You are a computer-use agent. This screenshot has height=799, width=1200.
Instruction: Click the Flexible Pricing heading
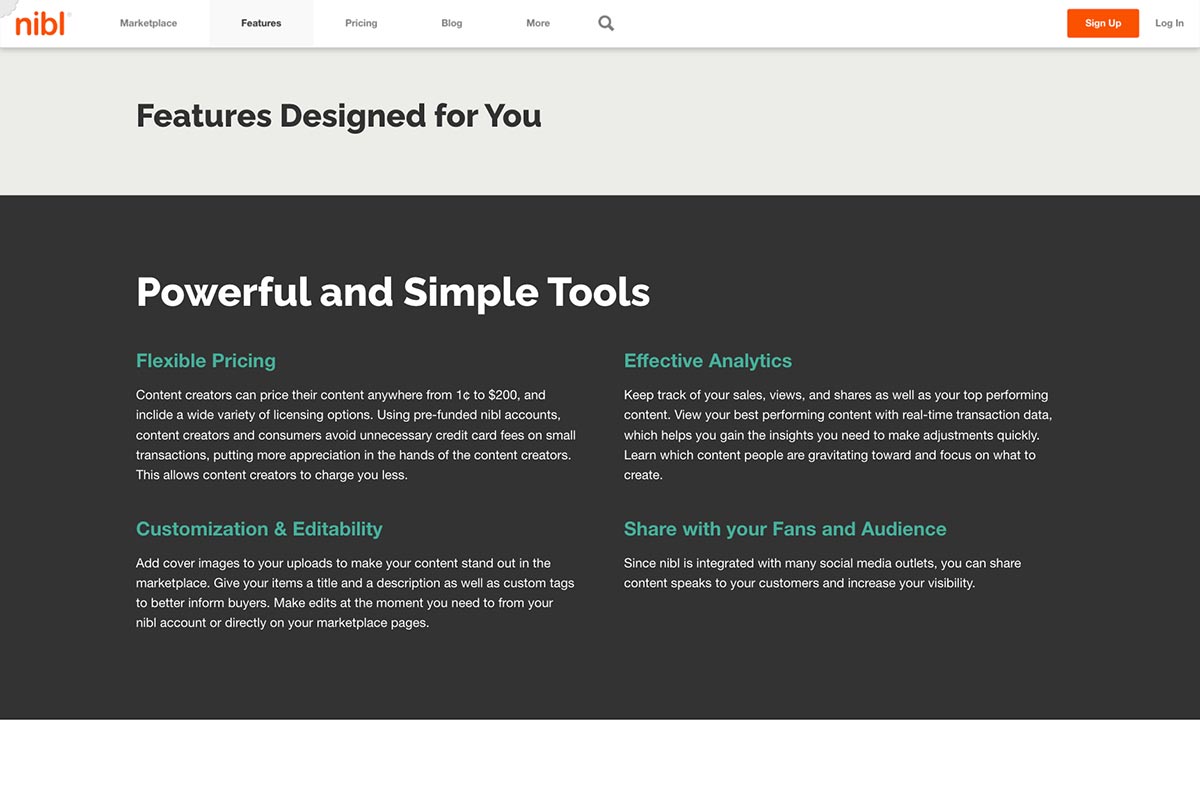tap(206, 361)
